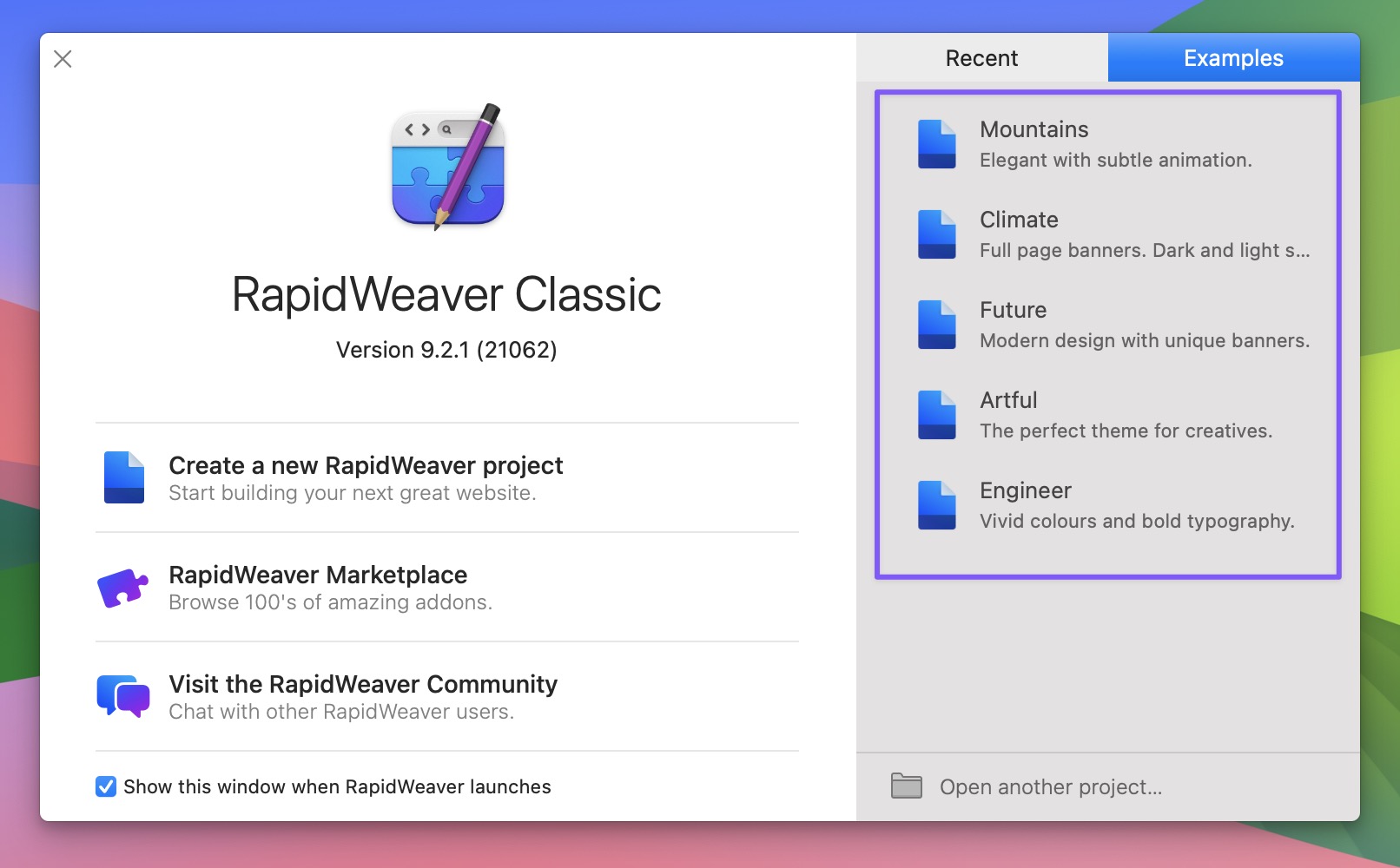Click the purple puzzle piece Marketplace icon

tap(122, 588)
